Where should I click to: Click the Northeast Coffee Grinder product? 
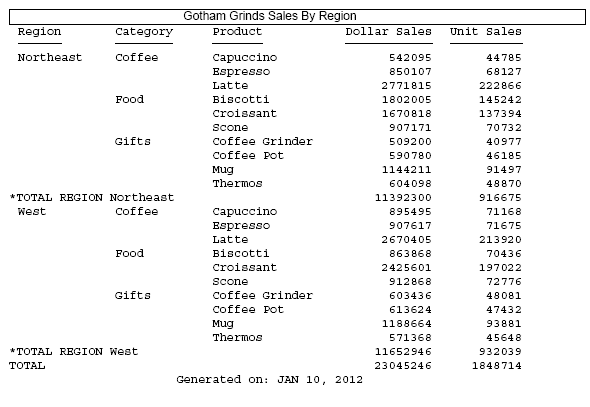[262, 141]
